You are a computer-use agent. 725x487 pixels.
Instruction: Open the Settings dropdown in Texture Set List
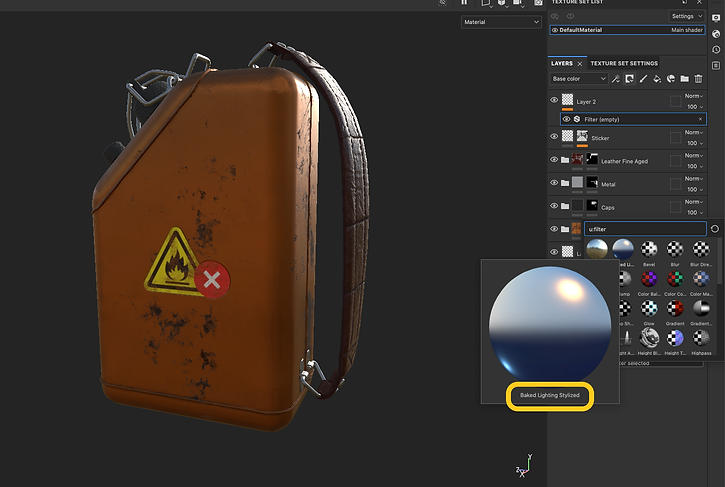point(687,16)
